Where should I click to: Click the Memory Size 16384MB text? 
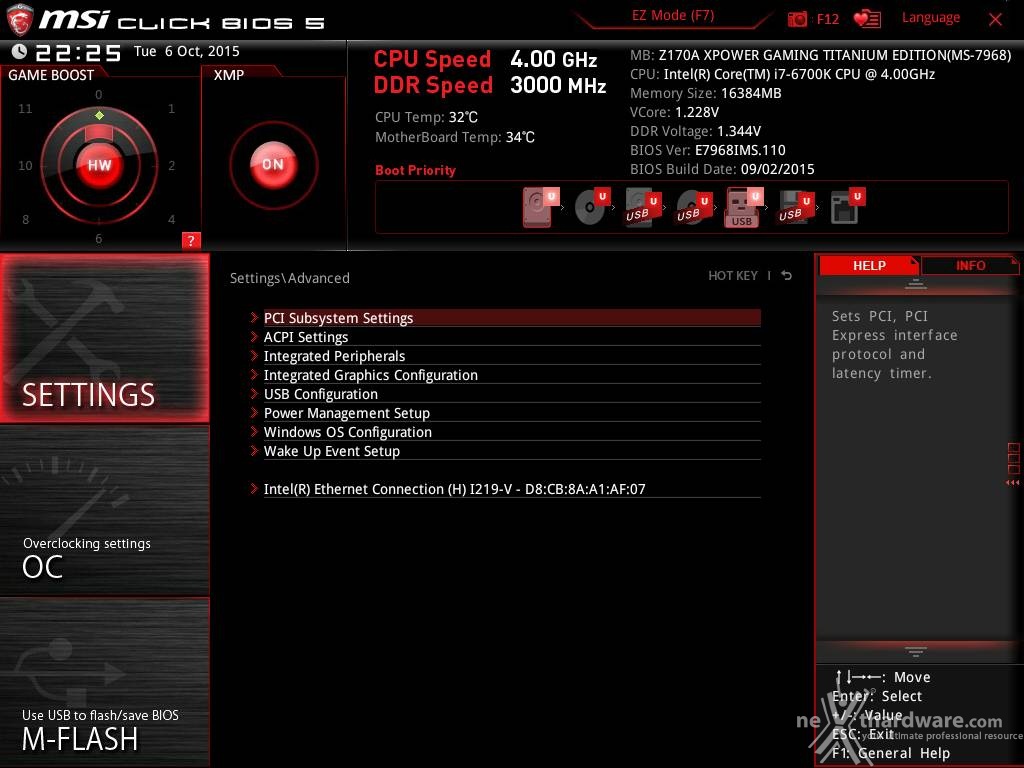[705, 93]
